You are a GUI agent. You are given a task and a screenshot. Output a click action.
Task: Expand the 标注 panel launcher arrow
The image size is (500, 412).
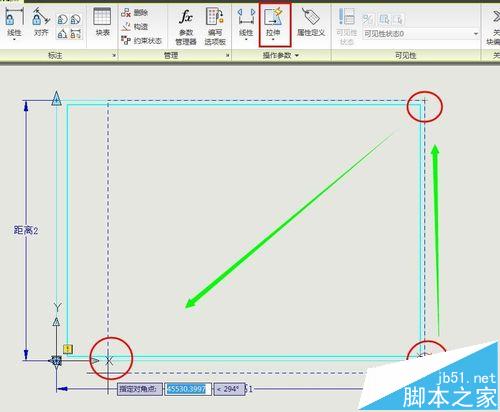point(114,55)
